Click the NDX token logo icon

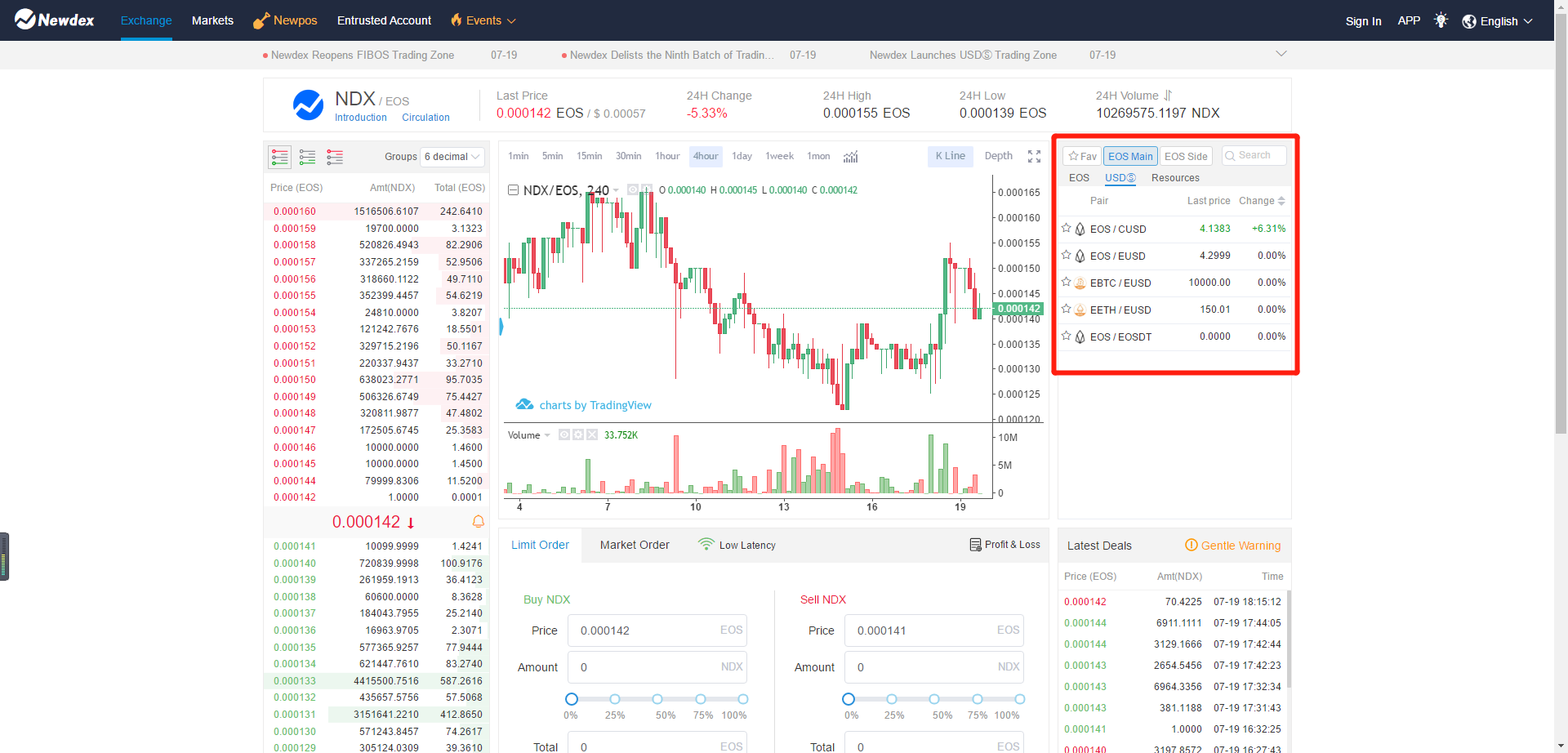308,105
